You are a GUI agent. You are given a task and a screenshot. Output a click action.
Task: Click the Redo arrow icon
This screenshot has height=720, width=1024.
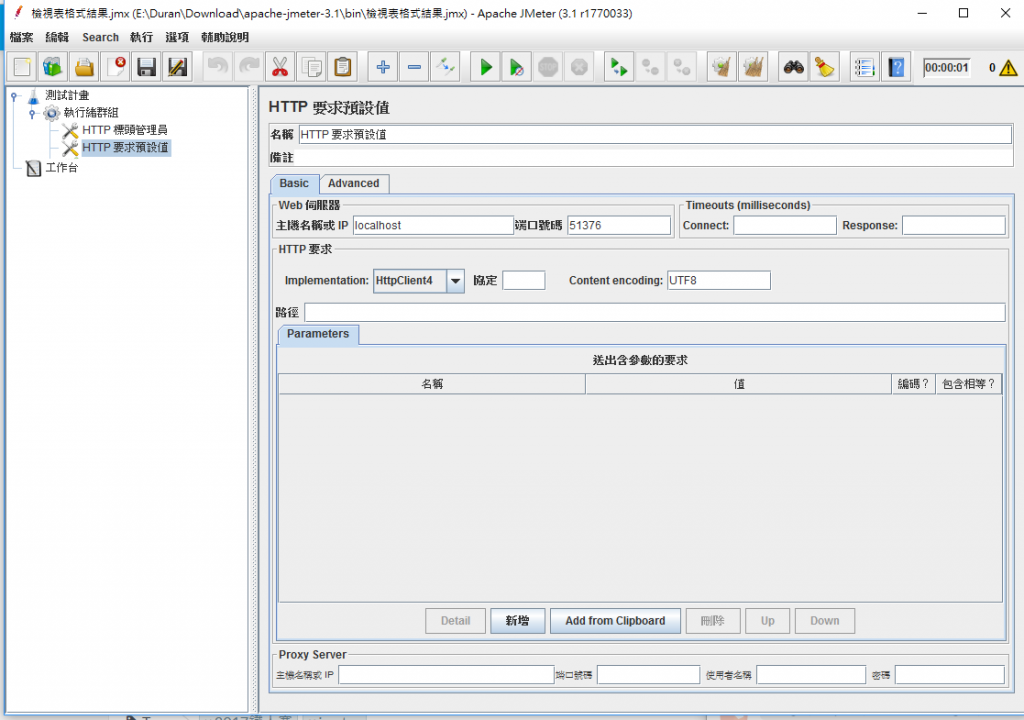tap(249, 67)
